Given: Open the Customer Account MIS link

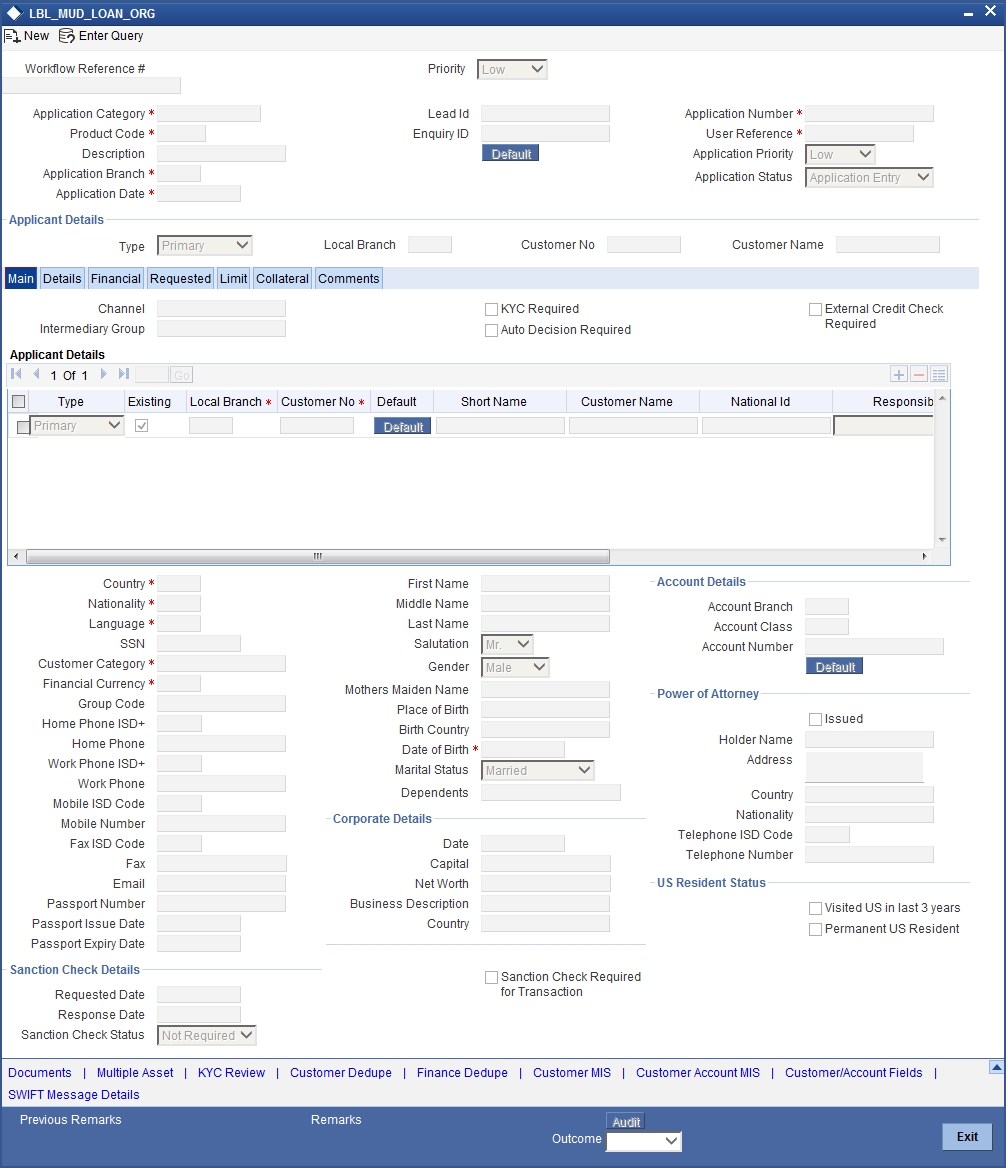Looking at the screenshot, I should point(698,1073).
